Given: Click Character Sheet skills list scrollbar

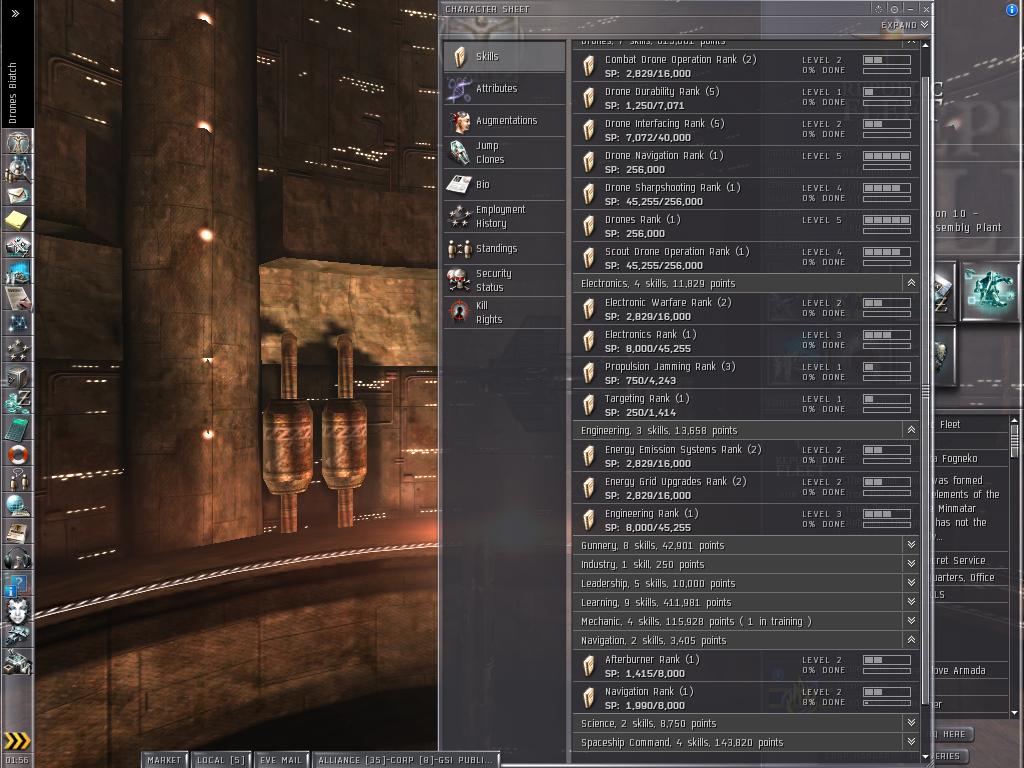Looking at the screenshot, I should coord(925,392).
